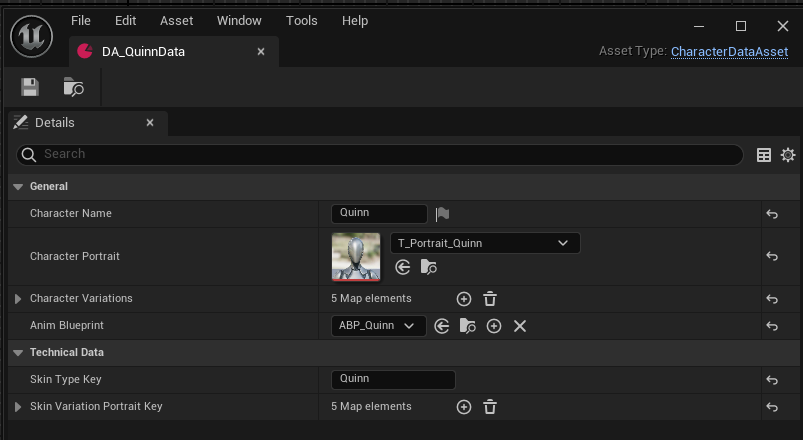Browse to the Character Portrait texture asset
The height and width of the screenshot is (440, 803).
click(x=428, y=267)
